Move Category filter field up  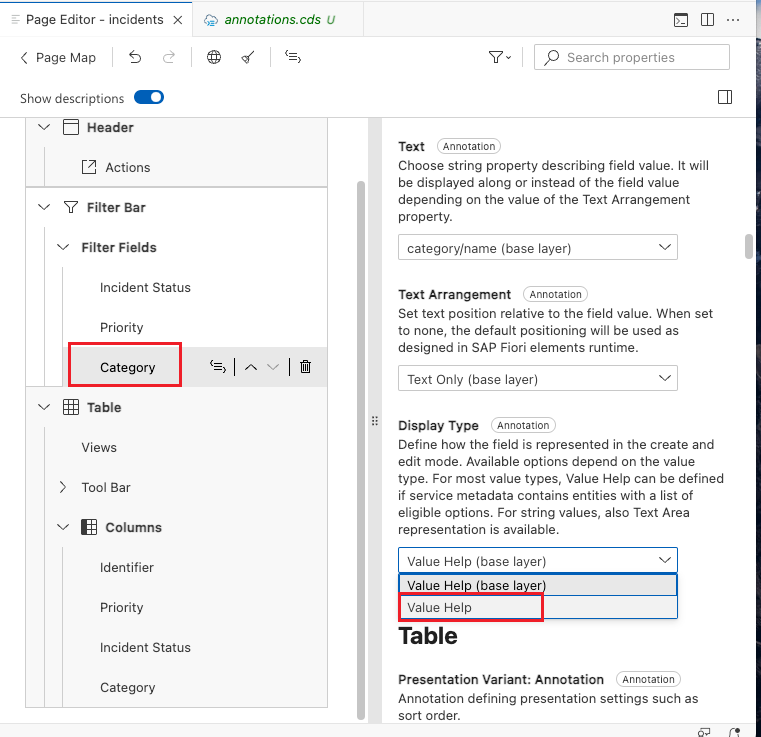pos(251,367)
